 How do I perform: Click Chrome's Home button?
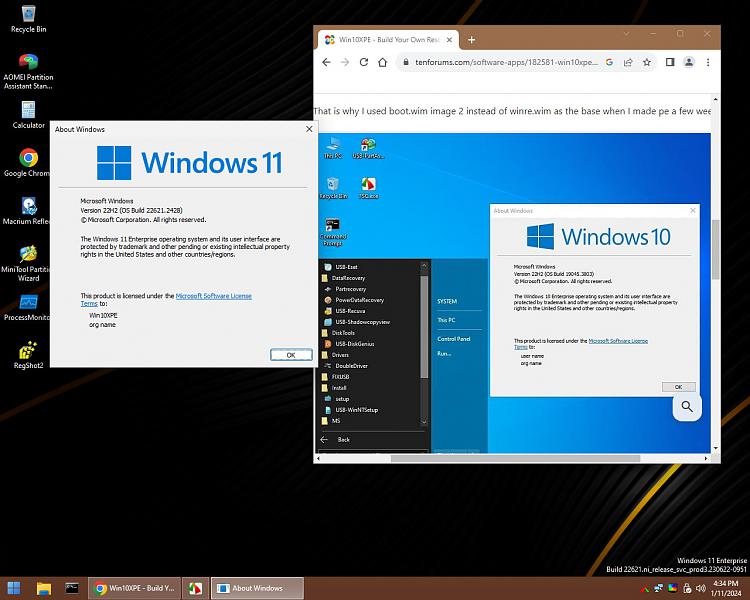tap(382, 62)
